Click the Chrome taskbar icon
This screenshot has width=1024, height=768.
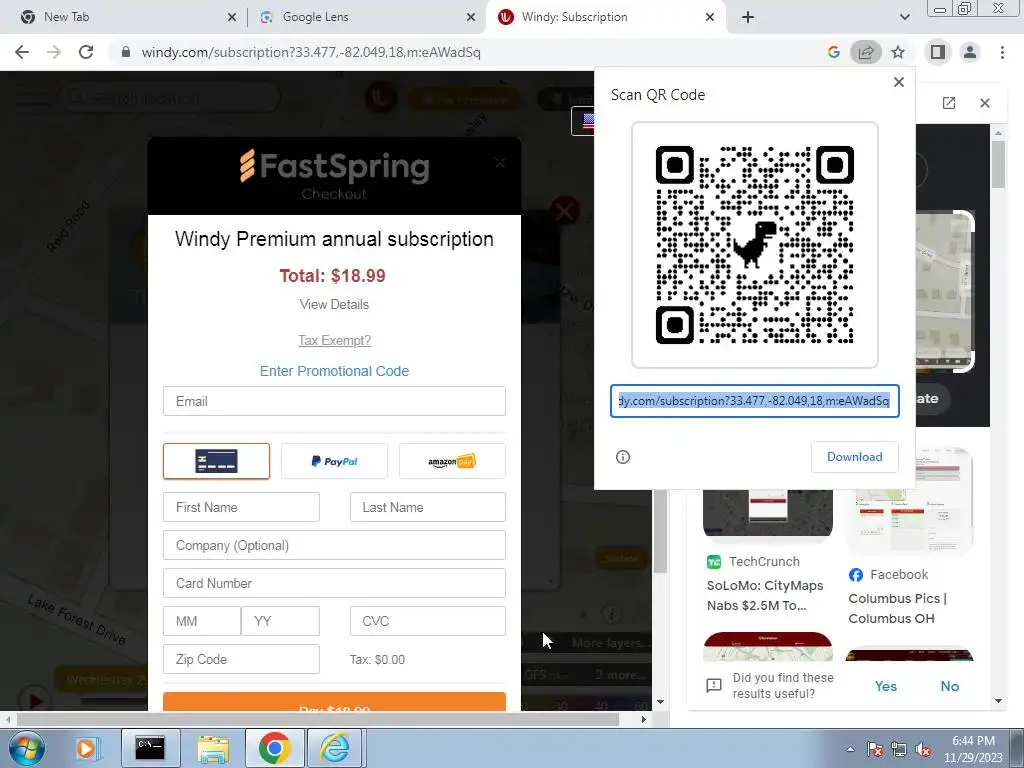coord(274,748)
